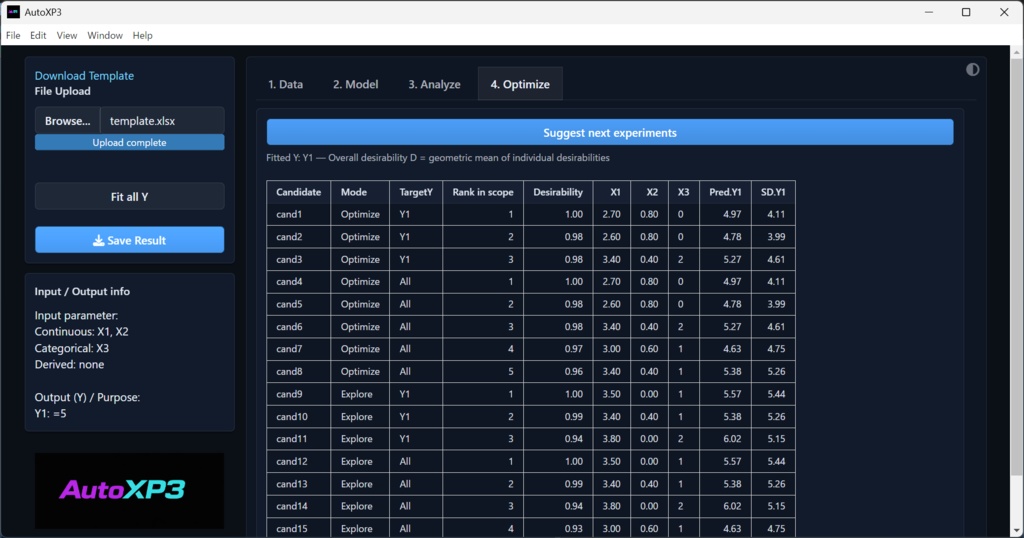Click the template.xlsx file name field
The image size is (1024, 538).
pos(162,121)
